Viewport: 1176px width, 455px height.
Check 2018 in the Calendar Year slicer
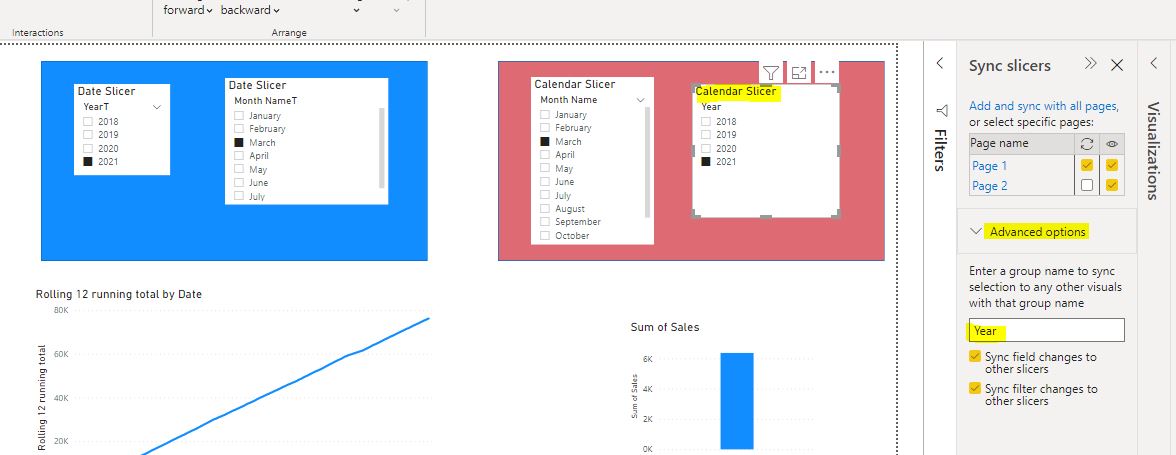click(706, 121)
